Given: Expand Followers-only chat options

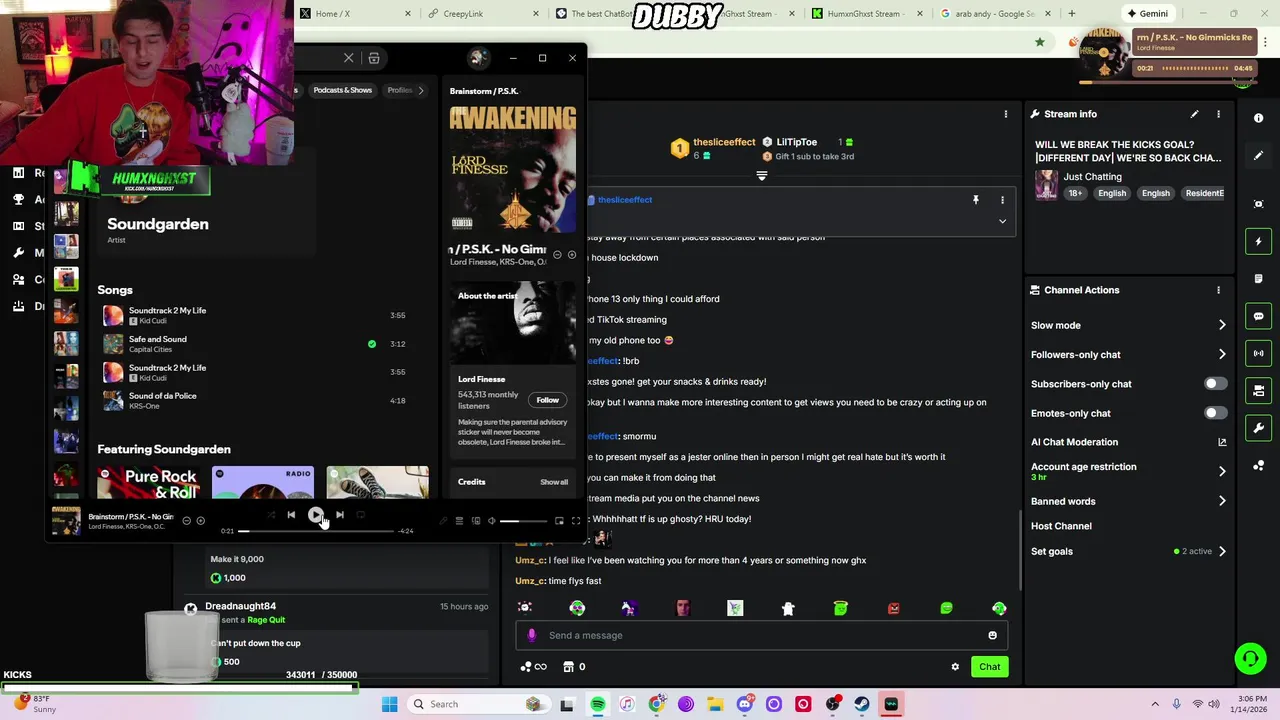Looking at the screenshot, I should [1222, 354].
